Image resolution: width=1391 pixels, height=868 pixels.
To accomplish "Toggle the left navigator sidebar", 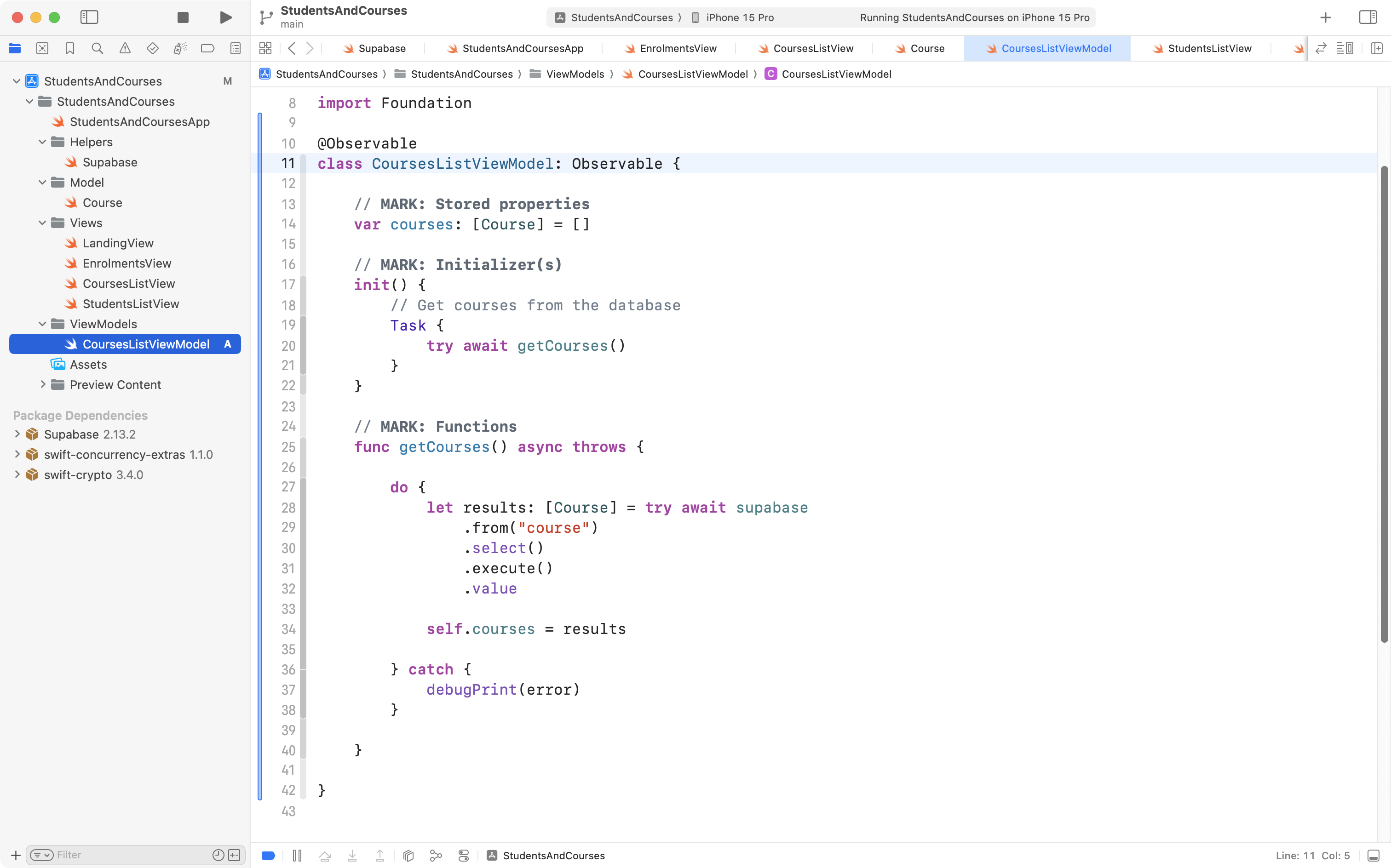I will point(89,17).
